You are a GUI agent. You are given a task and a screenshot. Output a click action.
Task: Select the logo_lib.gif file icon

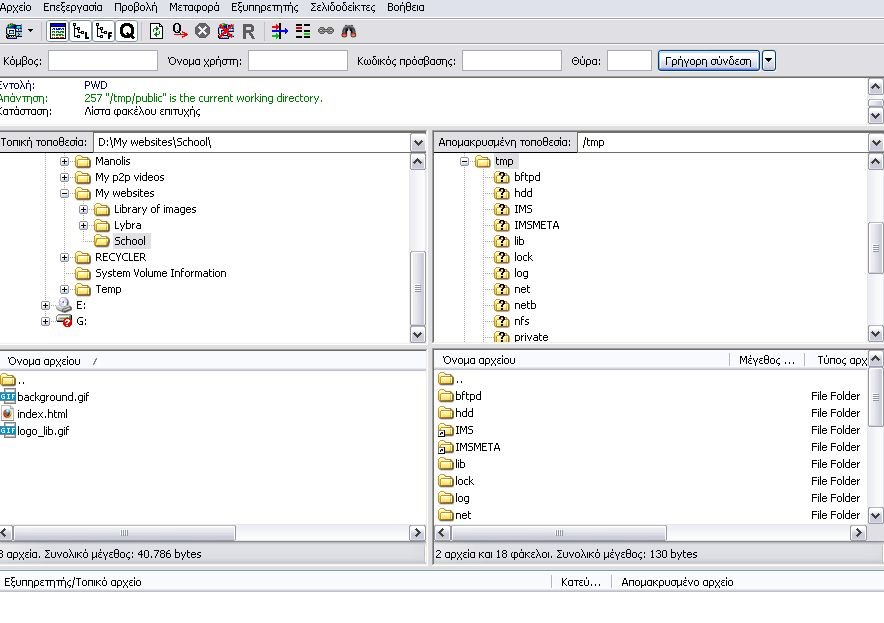click(x=8, y=431)
